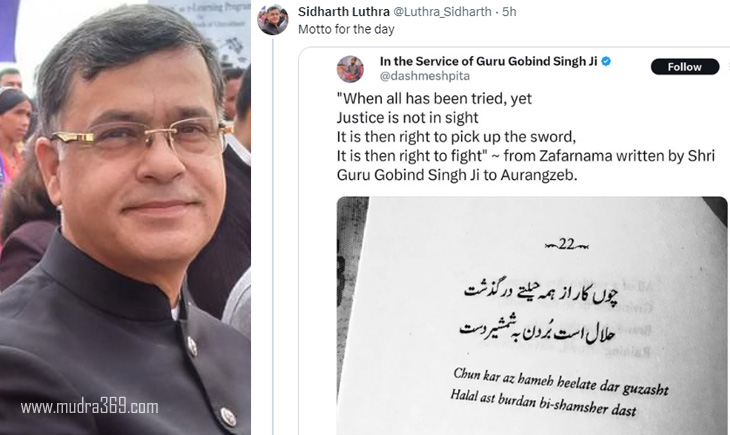Open the 5h timestamp of the tweet
Screen dimensions: 730x435
509,12
